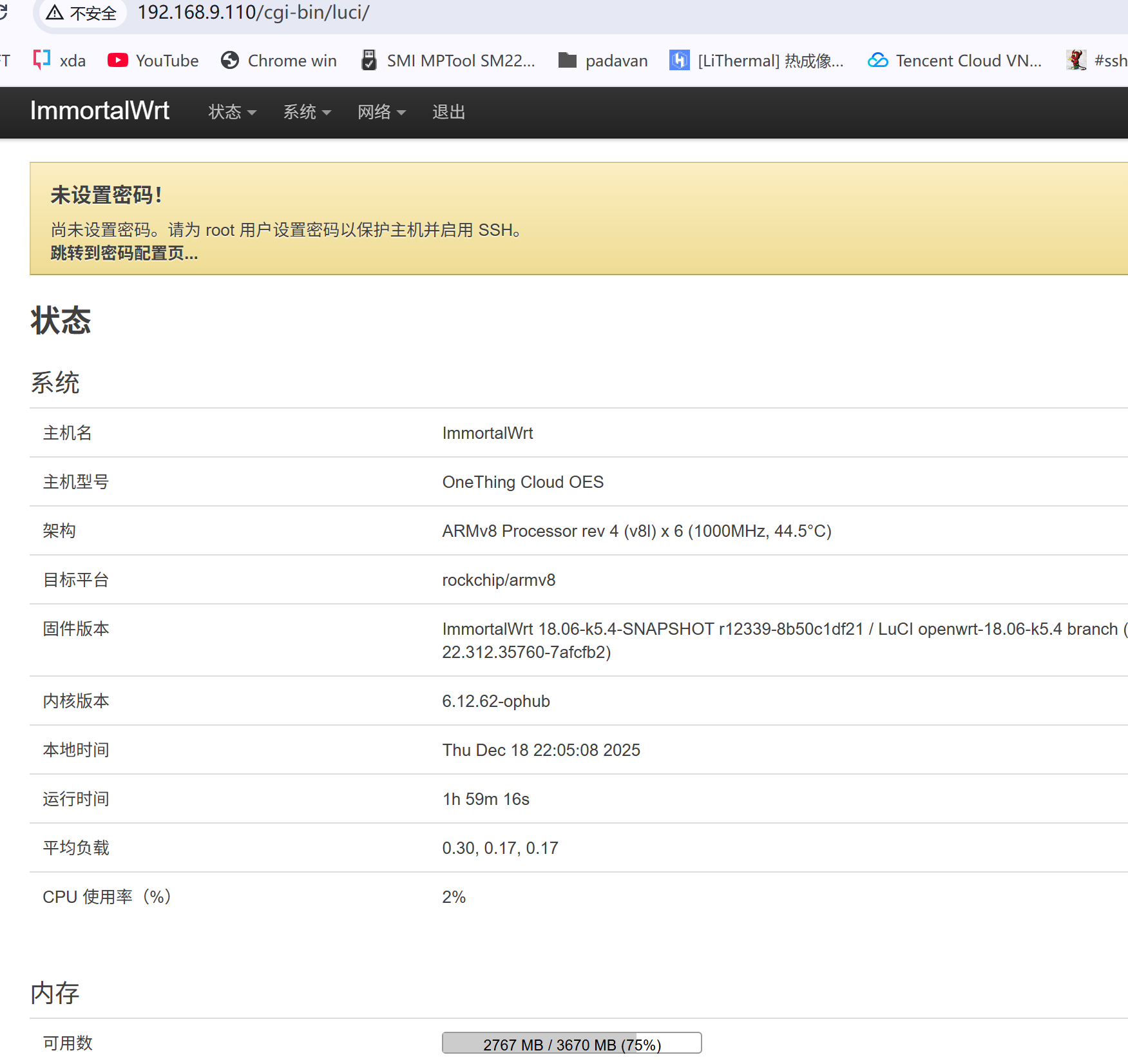Viewport: 1128px width, 1064px height.
Task: Open the Chrome win bookmark
Action: (x=292, y=60)
